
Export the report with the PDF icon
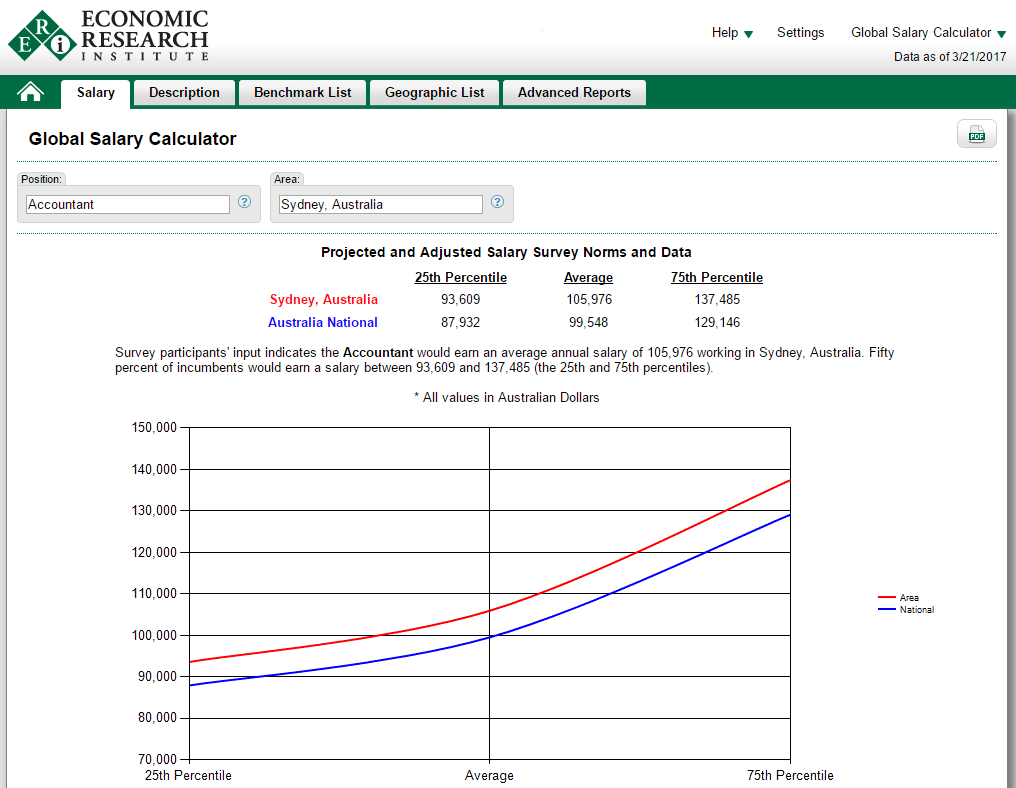[976, 134]
